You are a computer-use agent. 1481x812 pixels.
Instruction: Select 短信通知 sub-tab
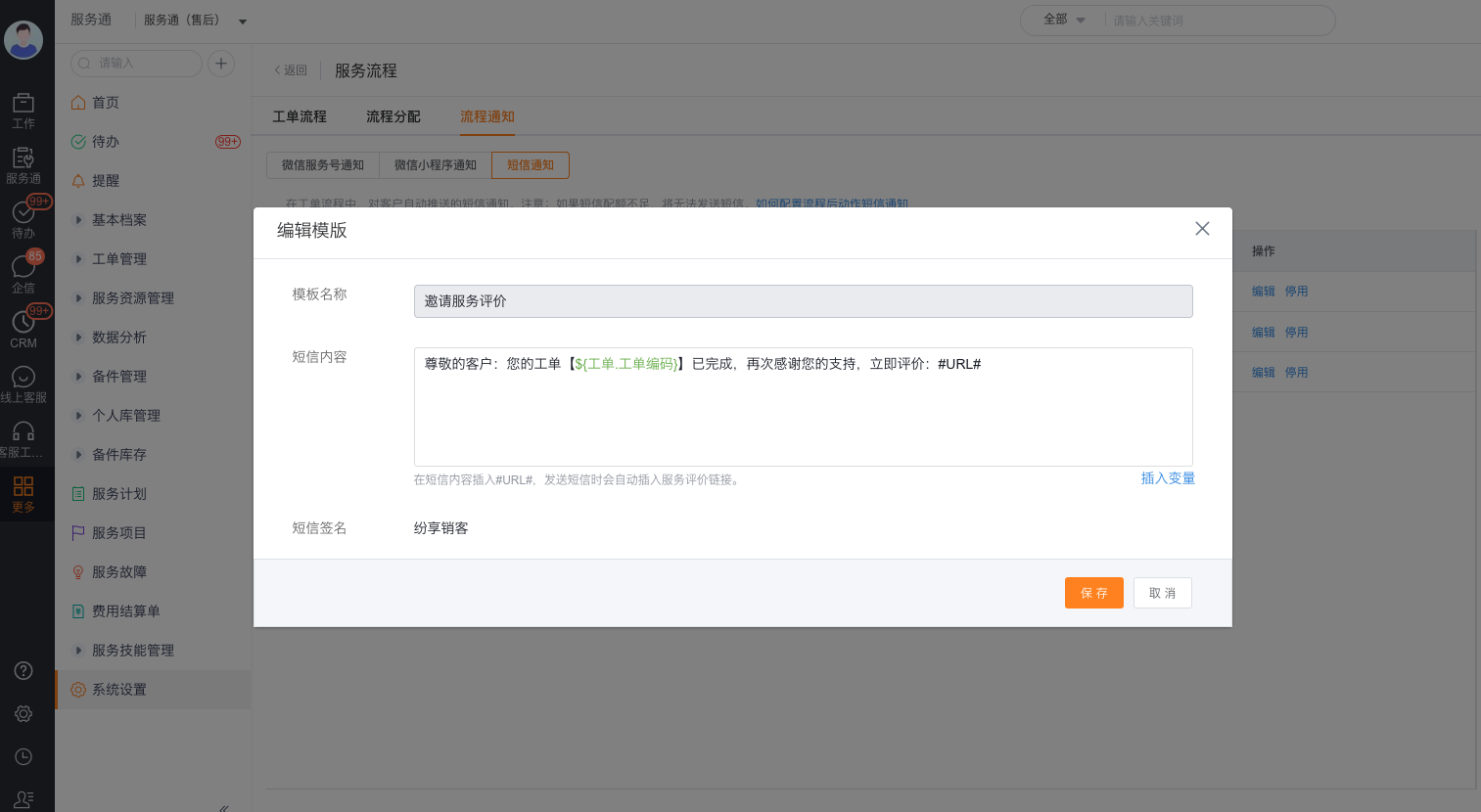point(531,165)
